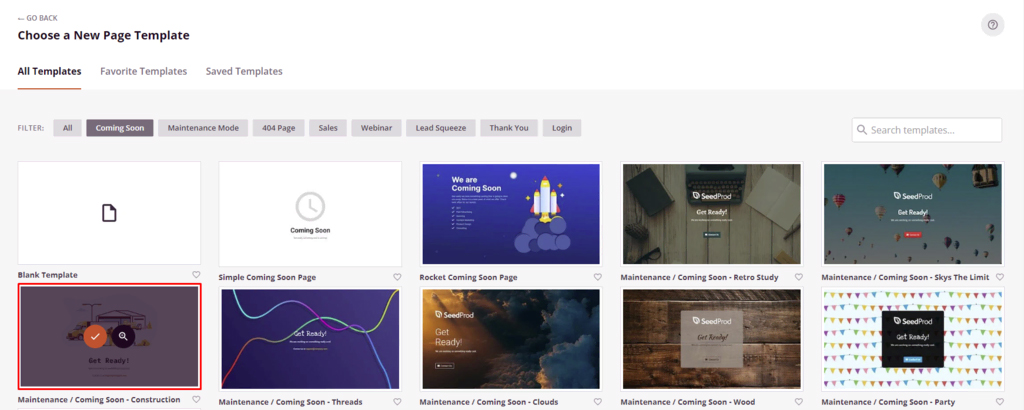Filter templates by Maintenance Mode

pyautogui.click(x=203, y=128)
